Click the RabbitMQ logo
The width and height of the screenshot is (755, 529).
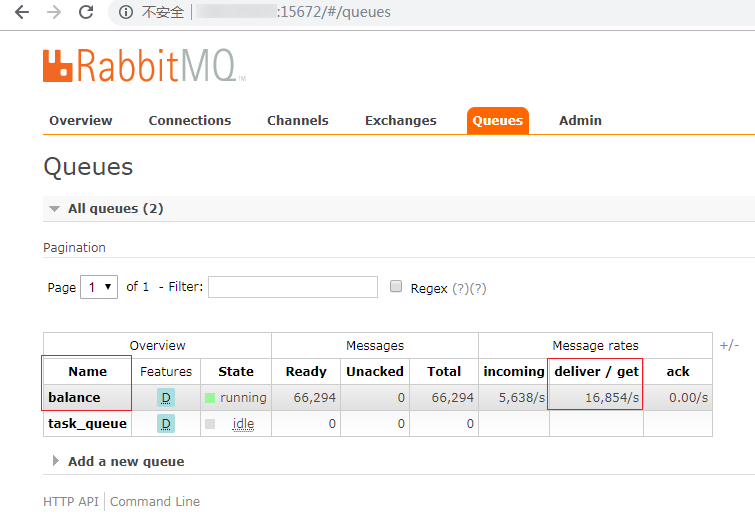pyautogui.click(x=144, y=65)
